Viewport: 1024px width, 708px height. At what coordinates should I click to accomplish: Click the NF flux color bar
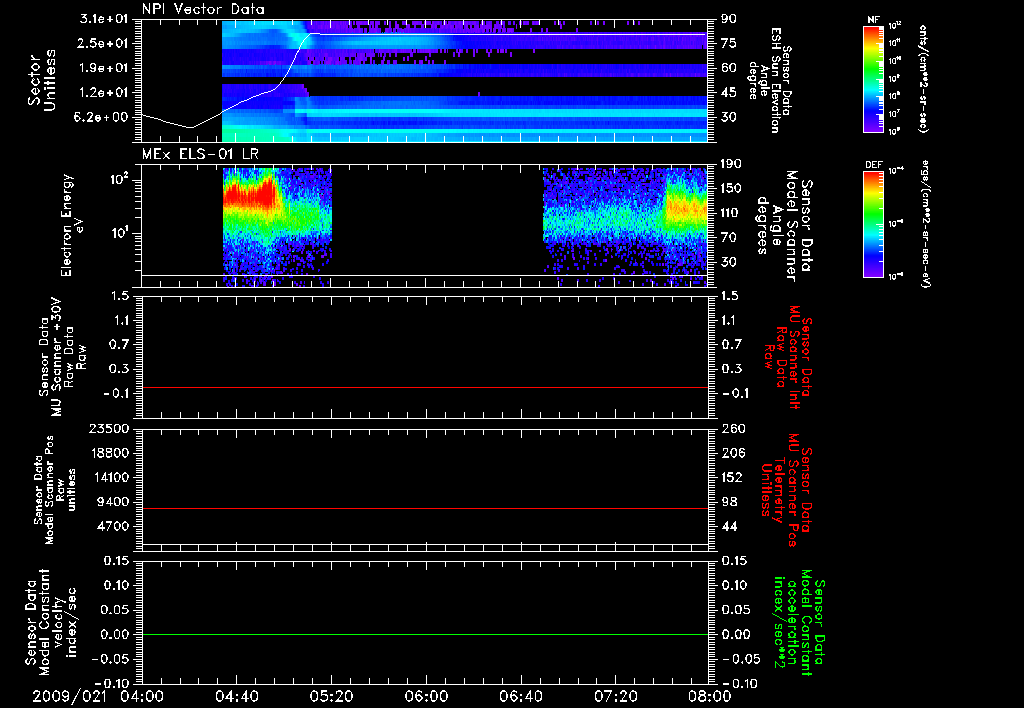coord(874,78)
